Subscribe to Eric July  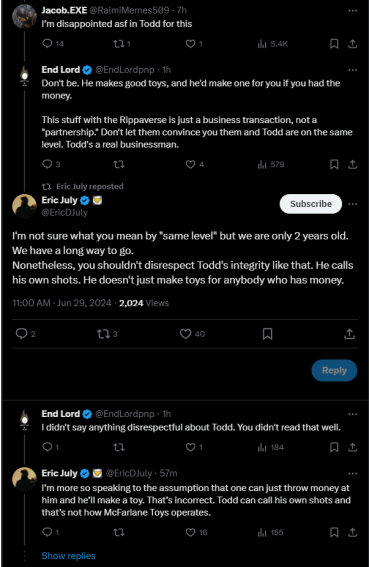311,204
